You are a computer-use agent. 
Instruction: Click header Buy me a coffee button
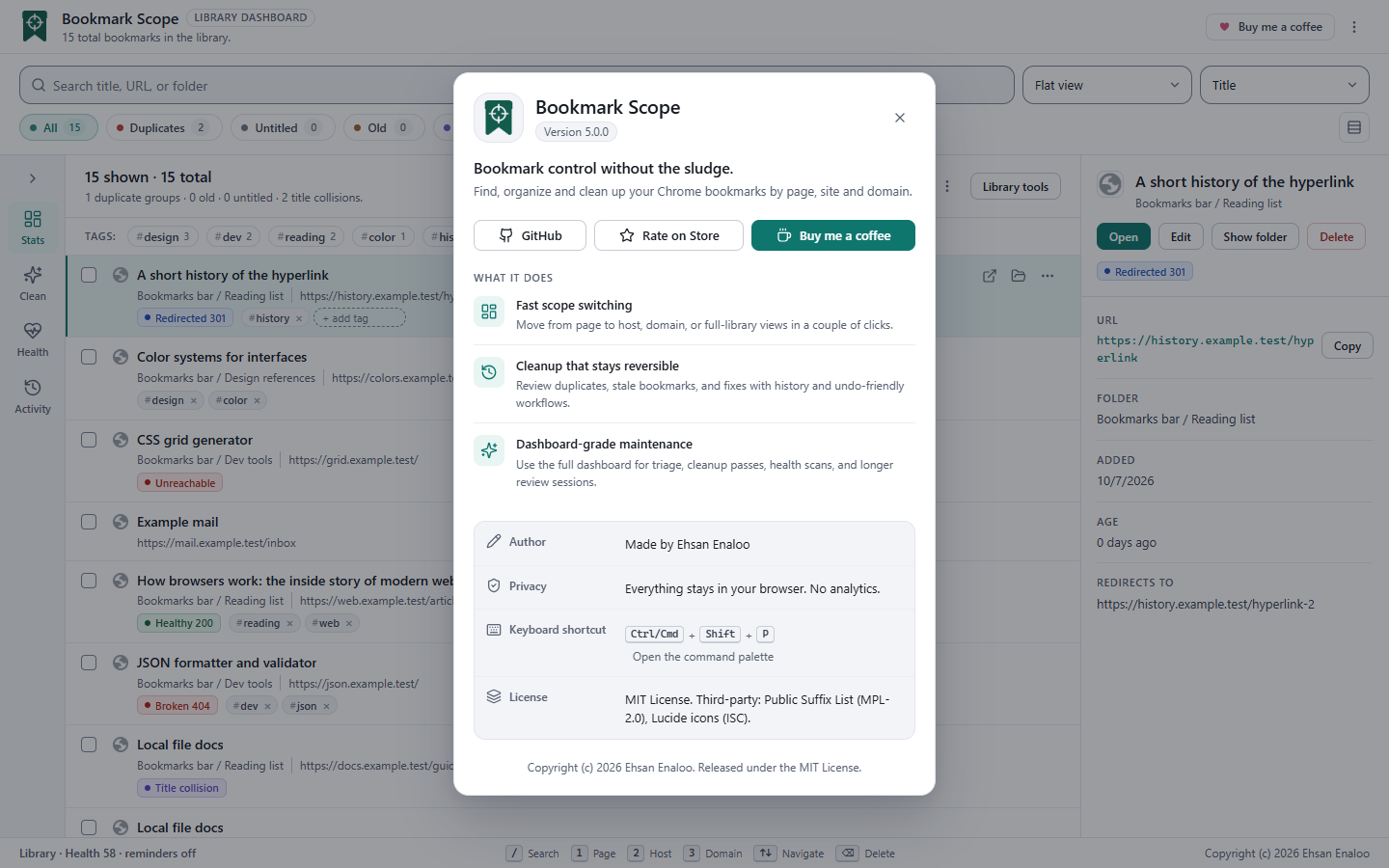tap(1270, 27)
